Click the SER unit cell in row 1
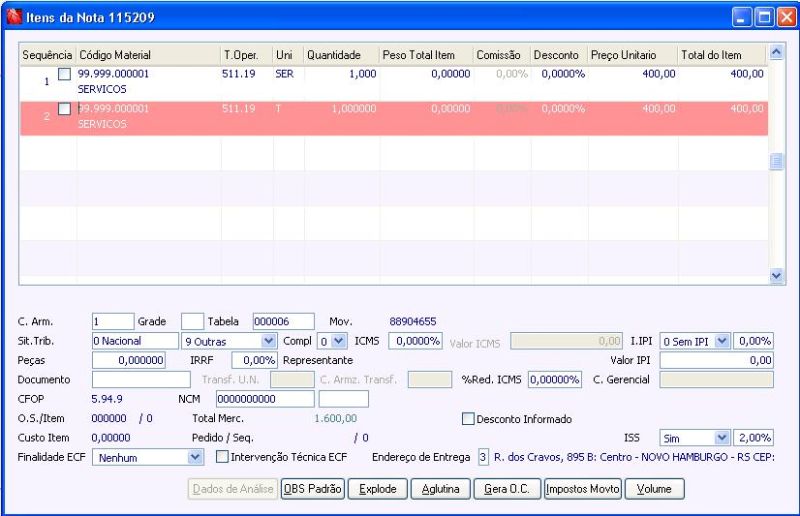This screenshot has height=516, width=800. point(284,74)
